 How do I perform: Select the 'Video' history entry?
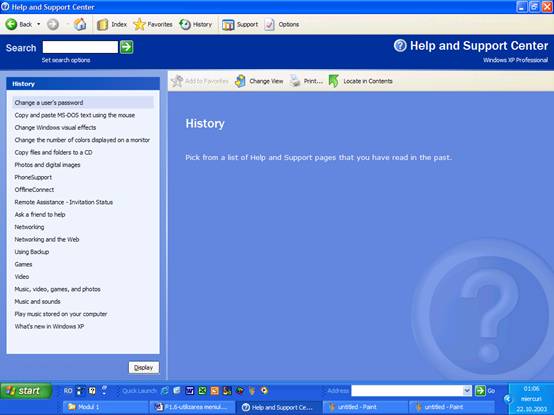(x=22, y=277)
